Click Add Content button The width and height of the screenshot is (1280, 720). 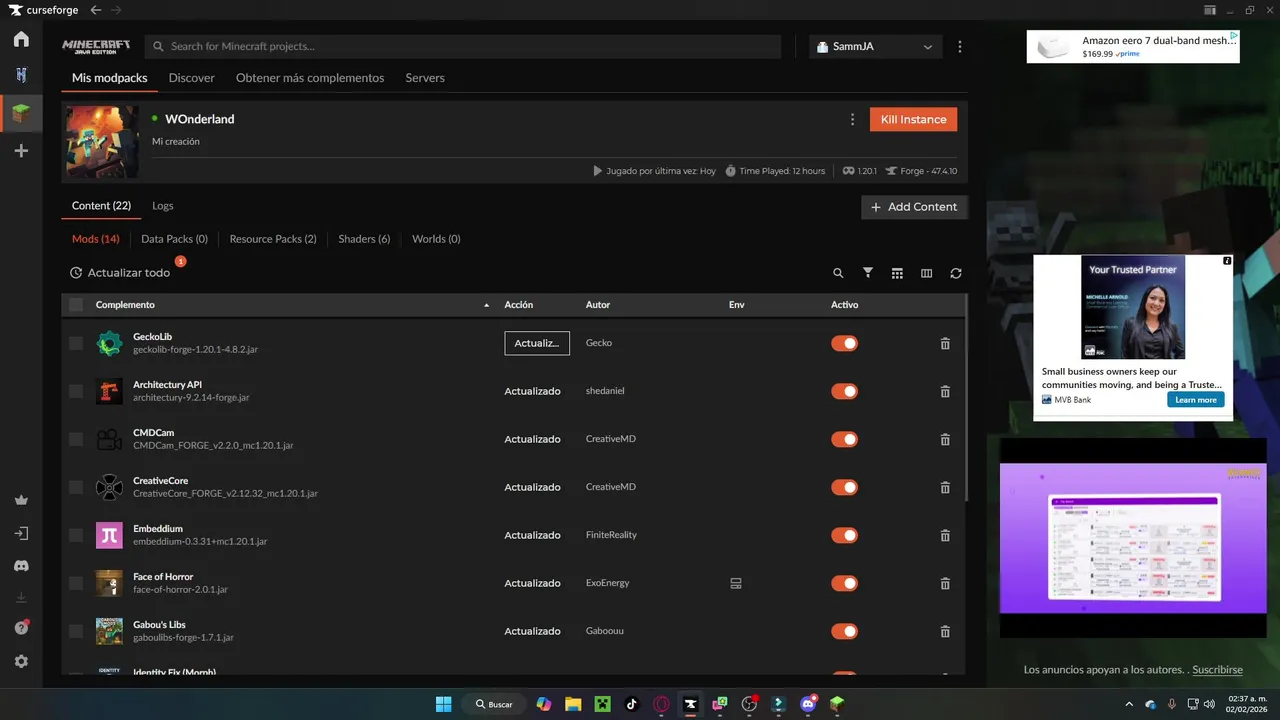914,207
